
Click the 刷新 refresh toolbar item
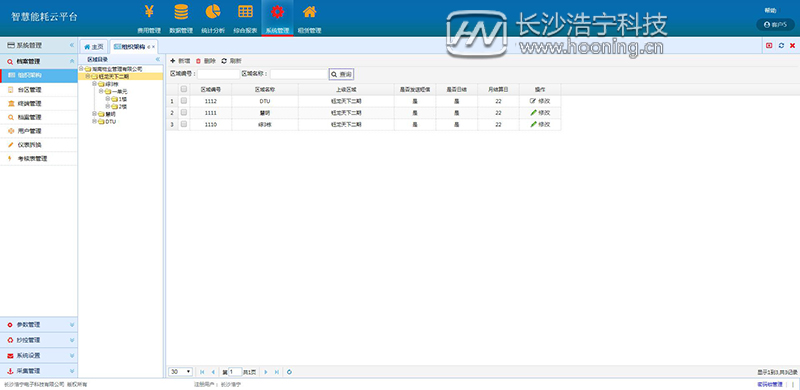click(x=231, y=61)
